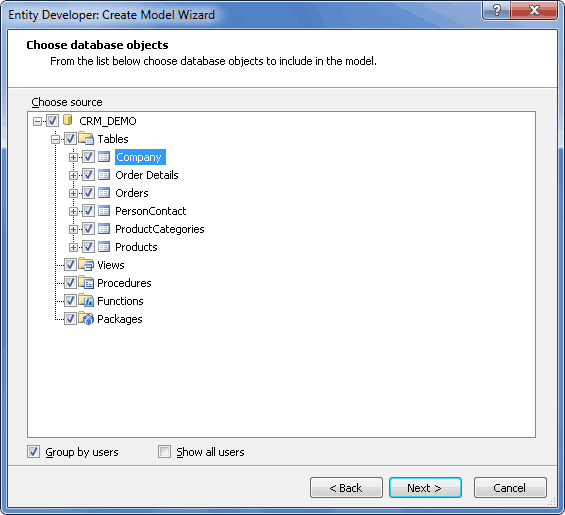This screenshot has width=565, height=515.
Task: Select the Packages label
Action: [x=120, y=319]
